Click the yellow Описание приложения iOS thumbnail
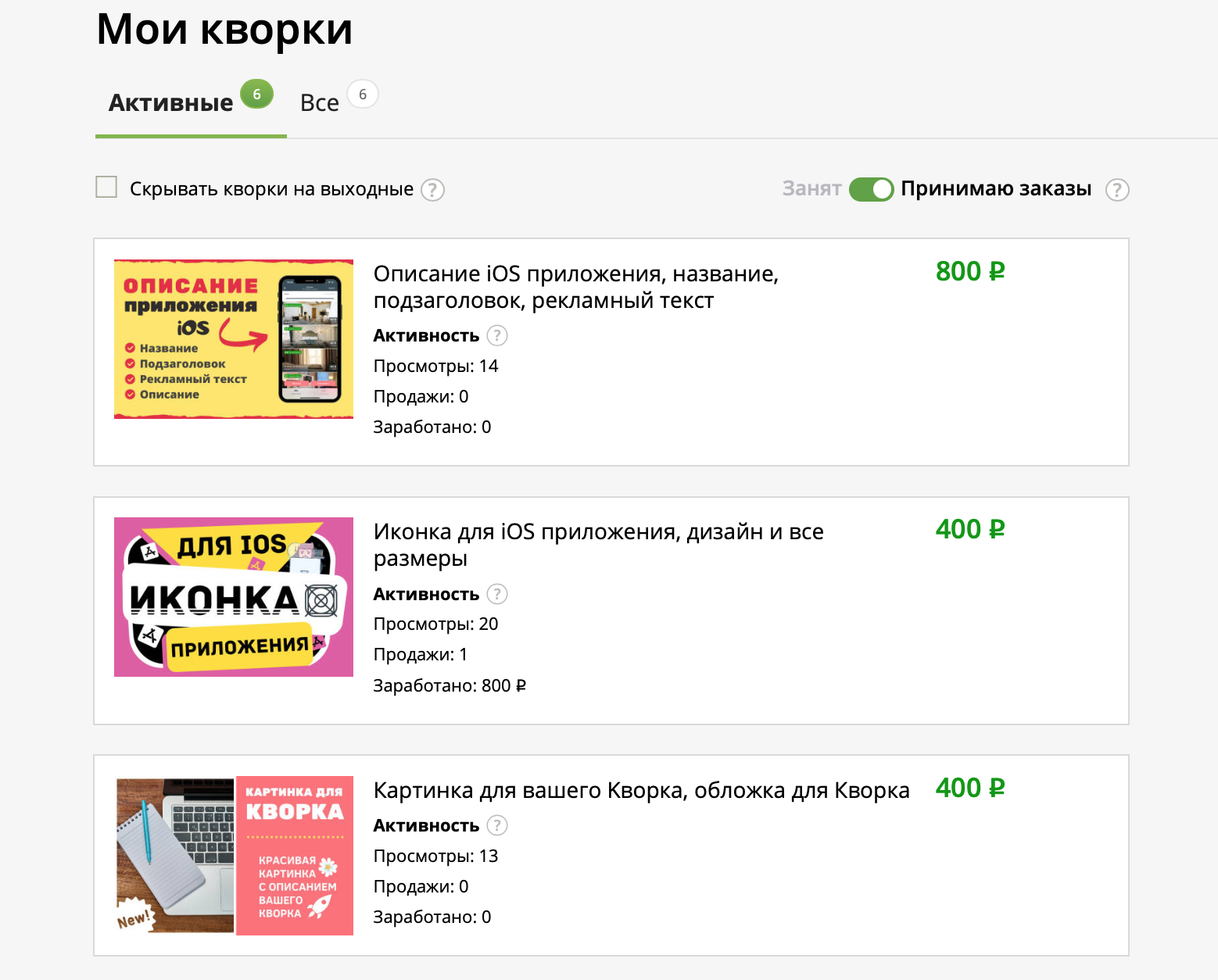1218x980 pixels. coord(233,339)
